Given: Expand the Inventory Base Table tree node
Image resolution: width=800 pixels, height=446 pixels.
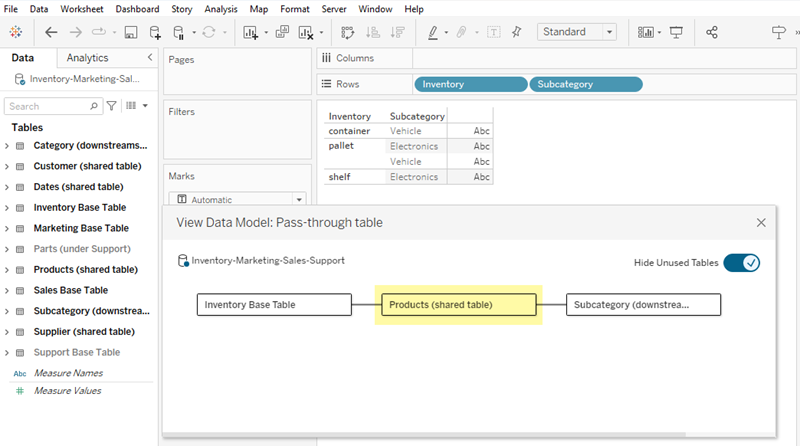Looking at the screenshot, I should click(7, 208).
